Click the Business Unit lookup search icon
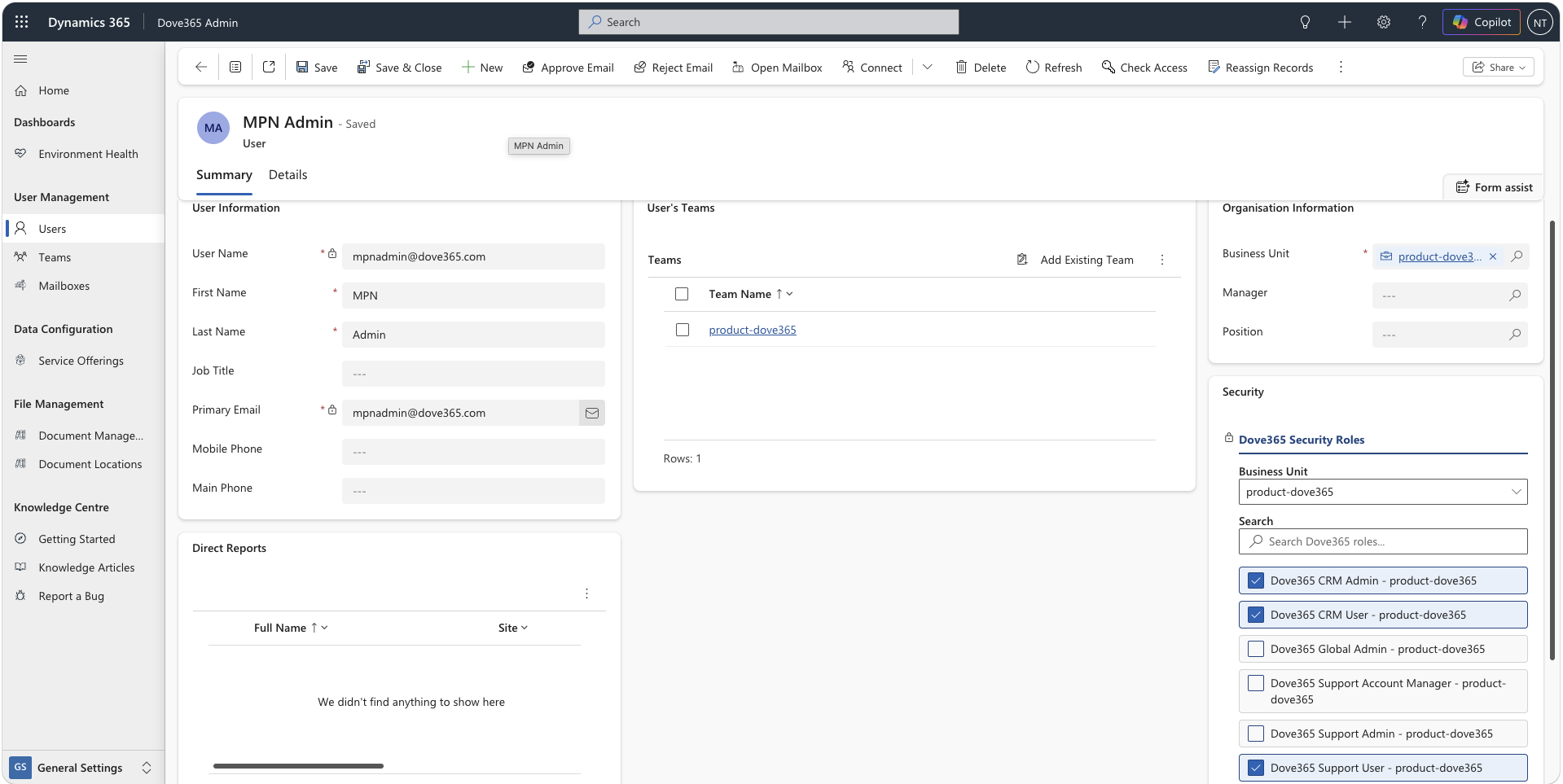This screenshot has height=784, width=1563. click(1517, 256)
